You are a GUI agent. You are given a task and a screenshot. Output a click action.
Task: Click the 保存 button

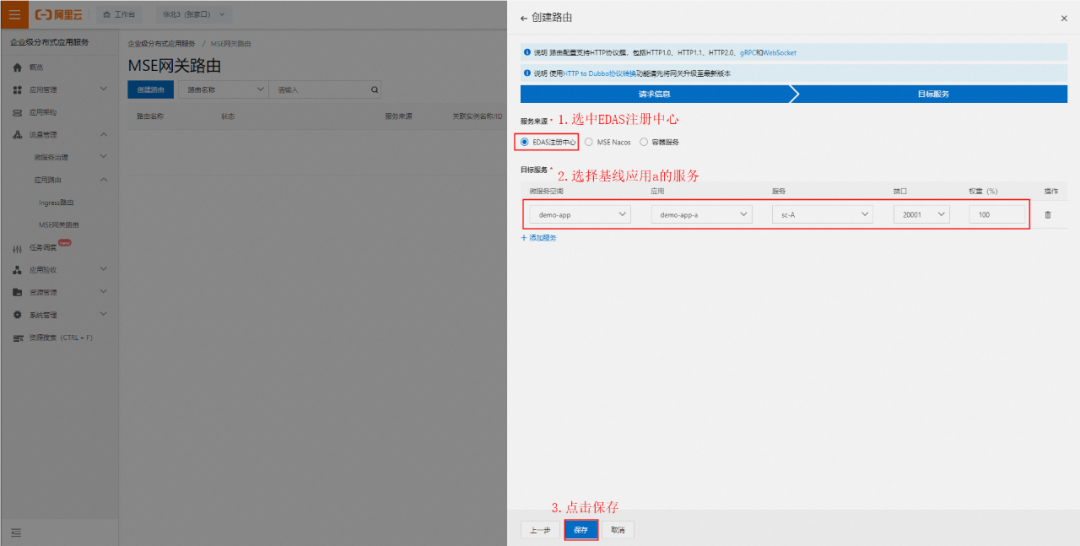[x=581, y=530]
